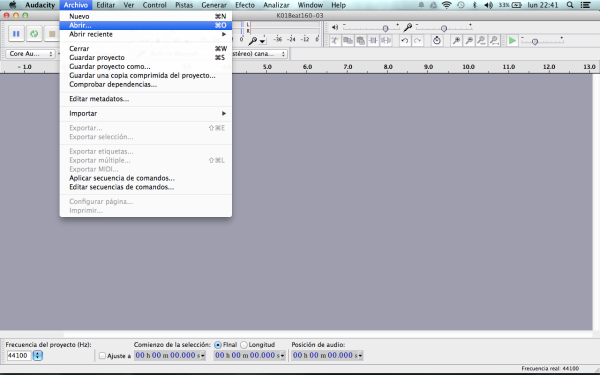Open the stereo input channels dropdown
The height and width of the screenshot is (375, 600).
point(259,54)
